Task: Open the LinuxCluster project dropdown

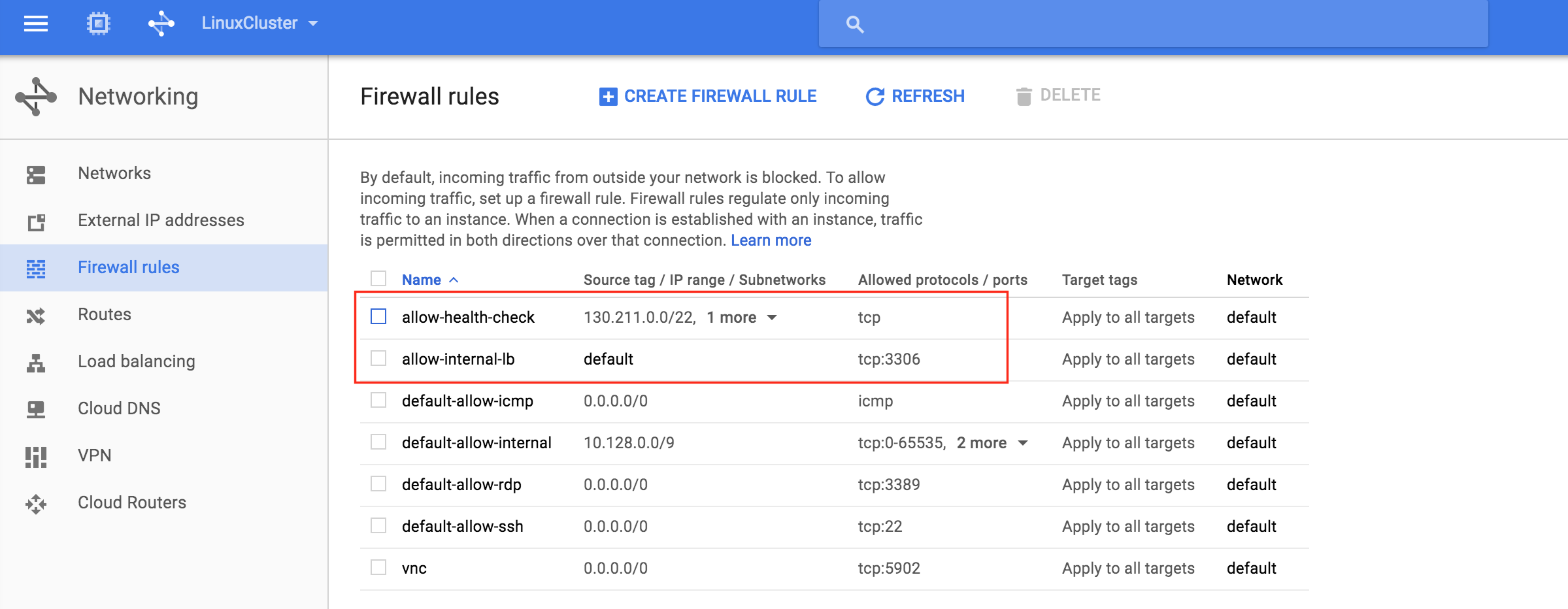Action: tap(259, 24)
